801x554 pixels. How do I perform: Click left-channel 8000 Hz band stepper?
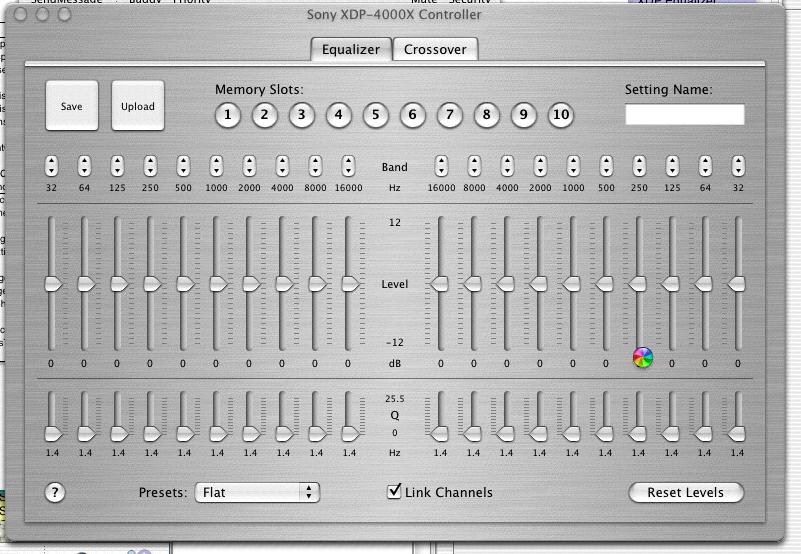coord(315,166)
